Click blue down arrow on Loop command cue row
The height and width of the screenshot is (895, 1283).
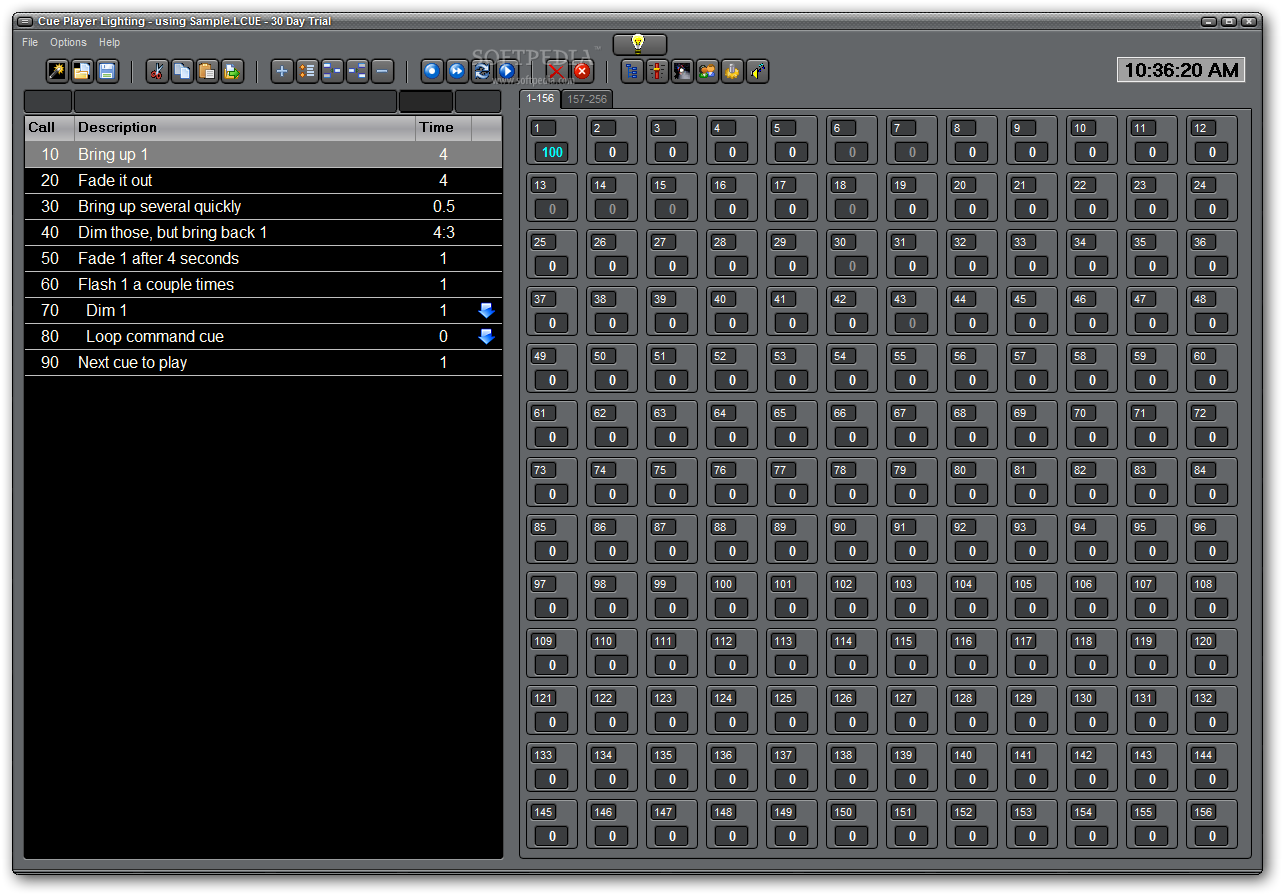pos(486,337)
